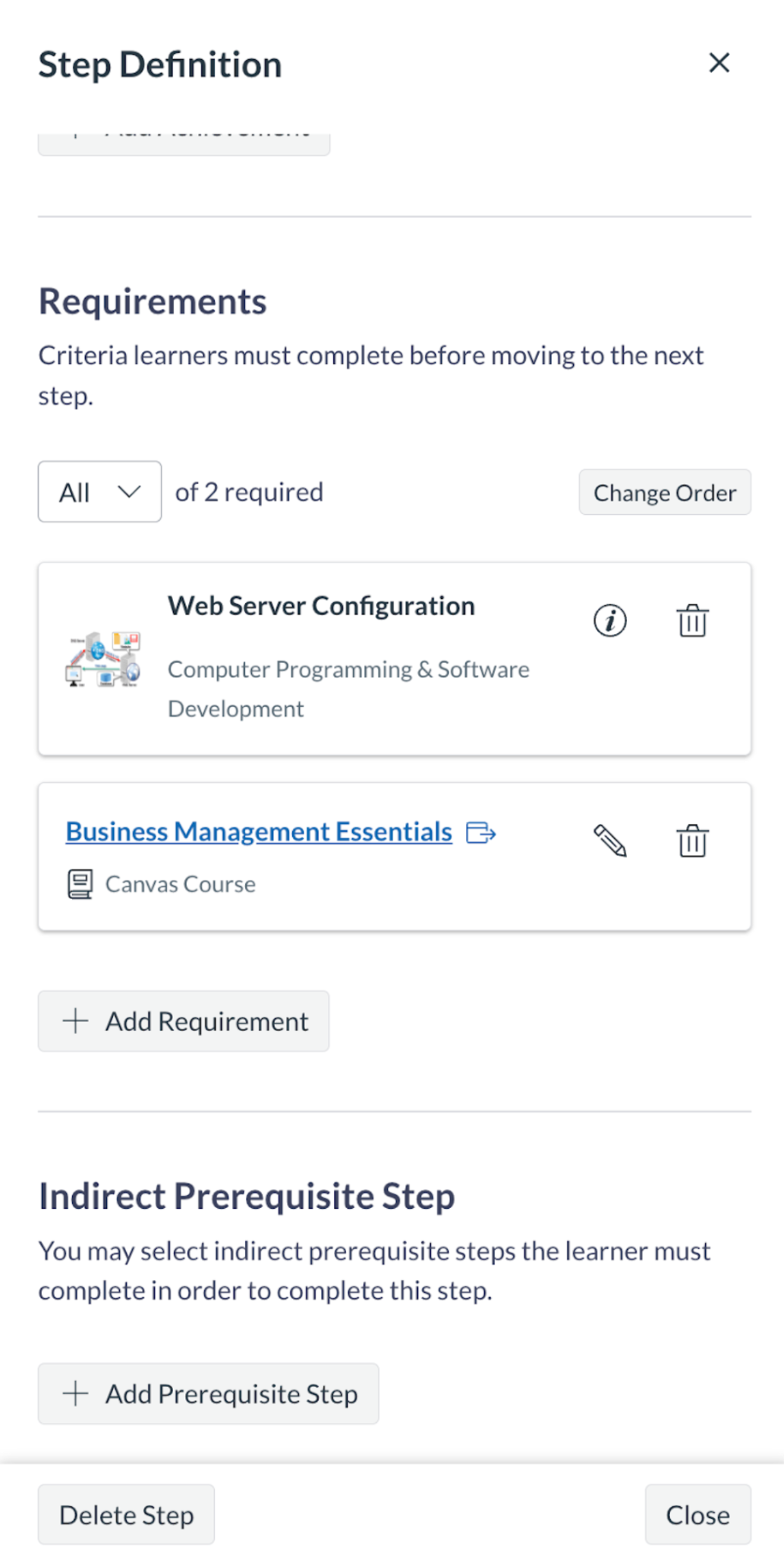Viewport: 784px width, 1555px height.
Task: Click the Add Requirement button
Action: (x=184, y=1021)
